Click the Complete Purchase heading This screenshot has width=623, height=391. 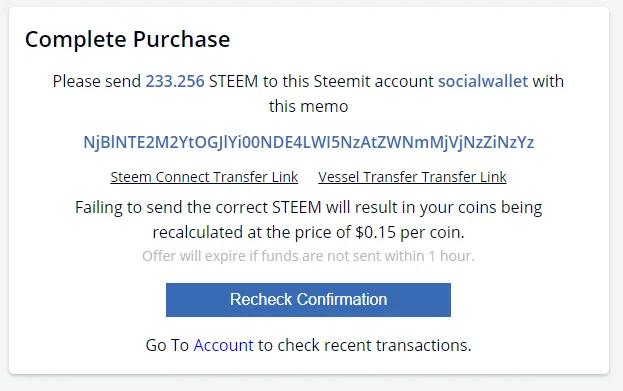point(128,39)
